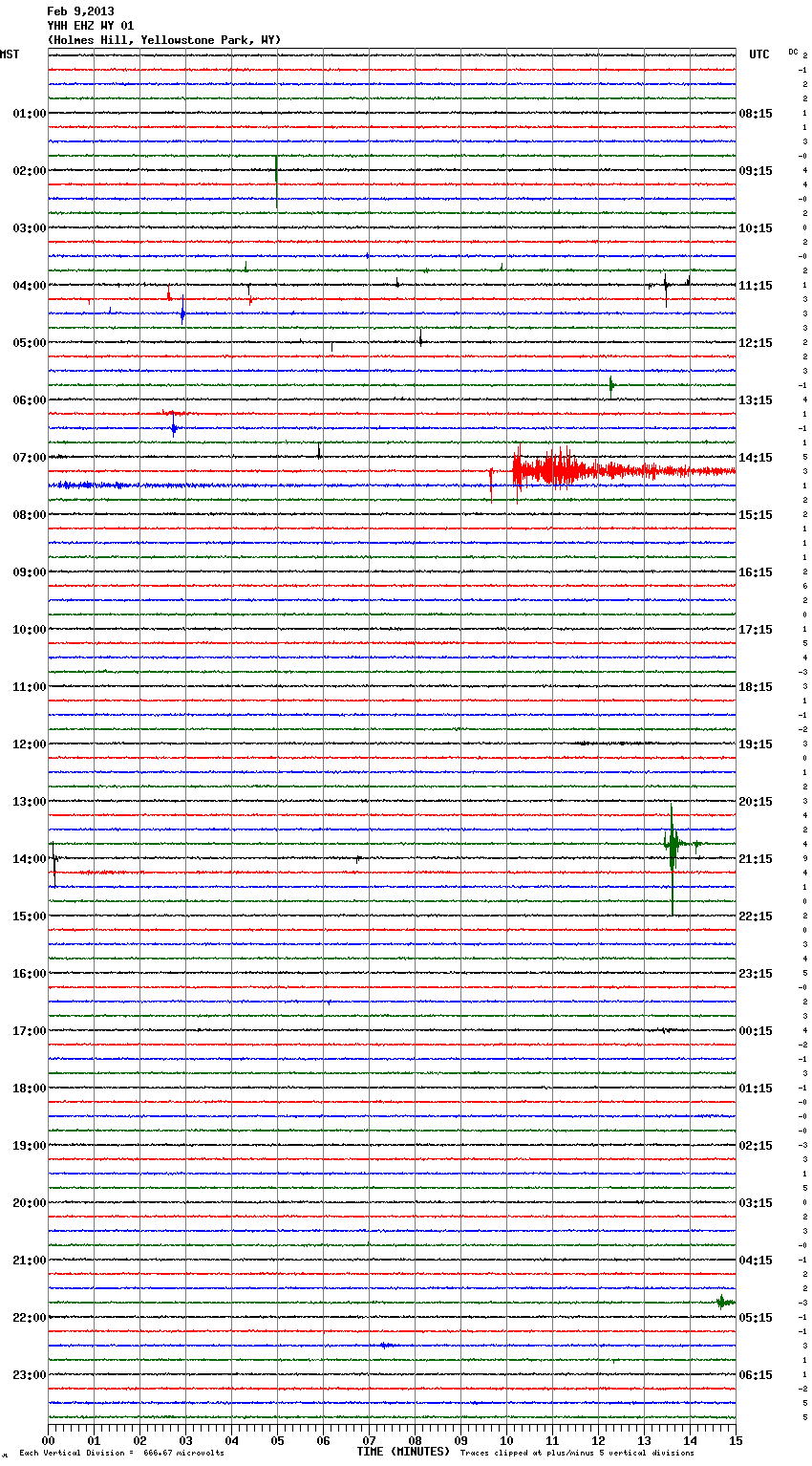
Task: Click the "07:00" MST hour label
Action: pos(30,458)
